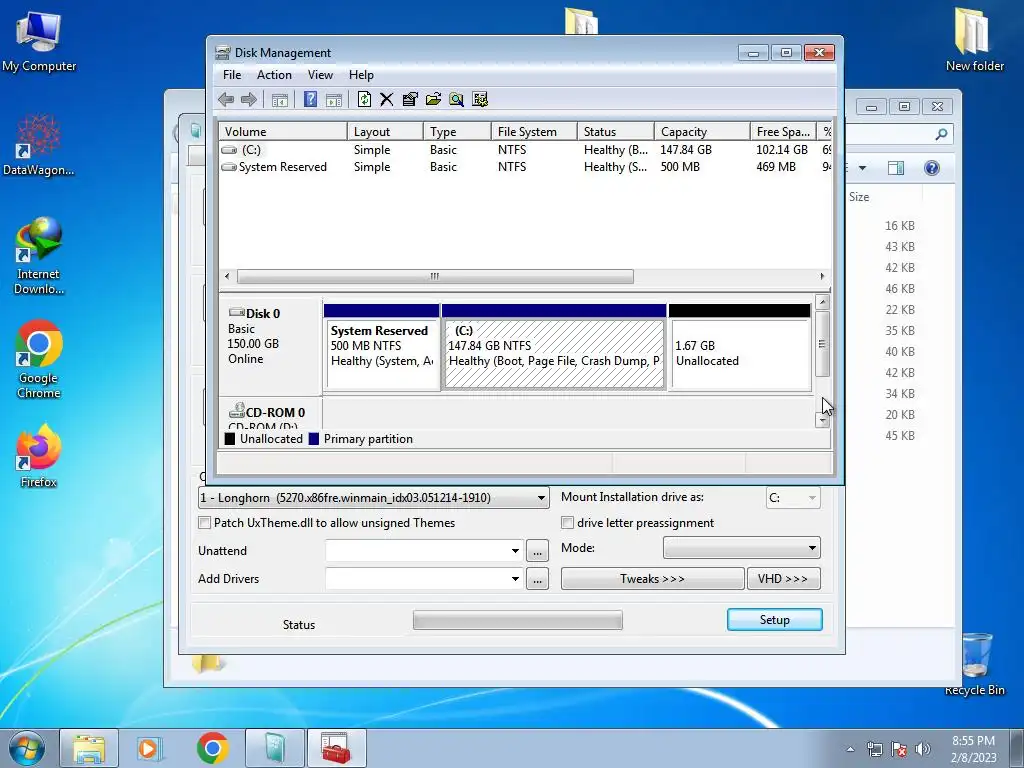Click the volume speaker tray icon

[x=922, y=749]
